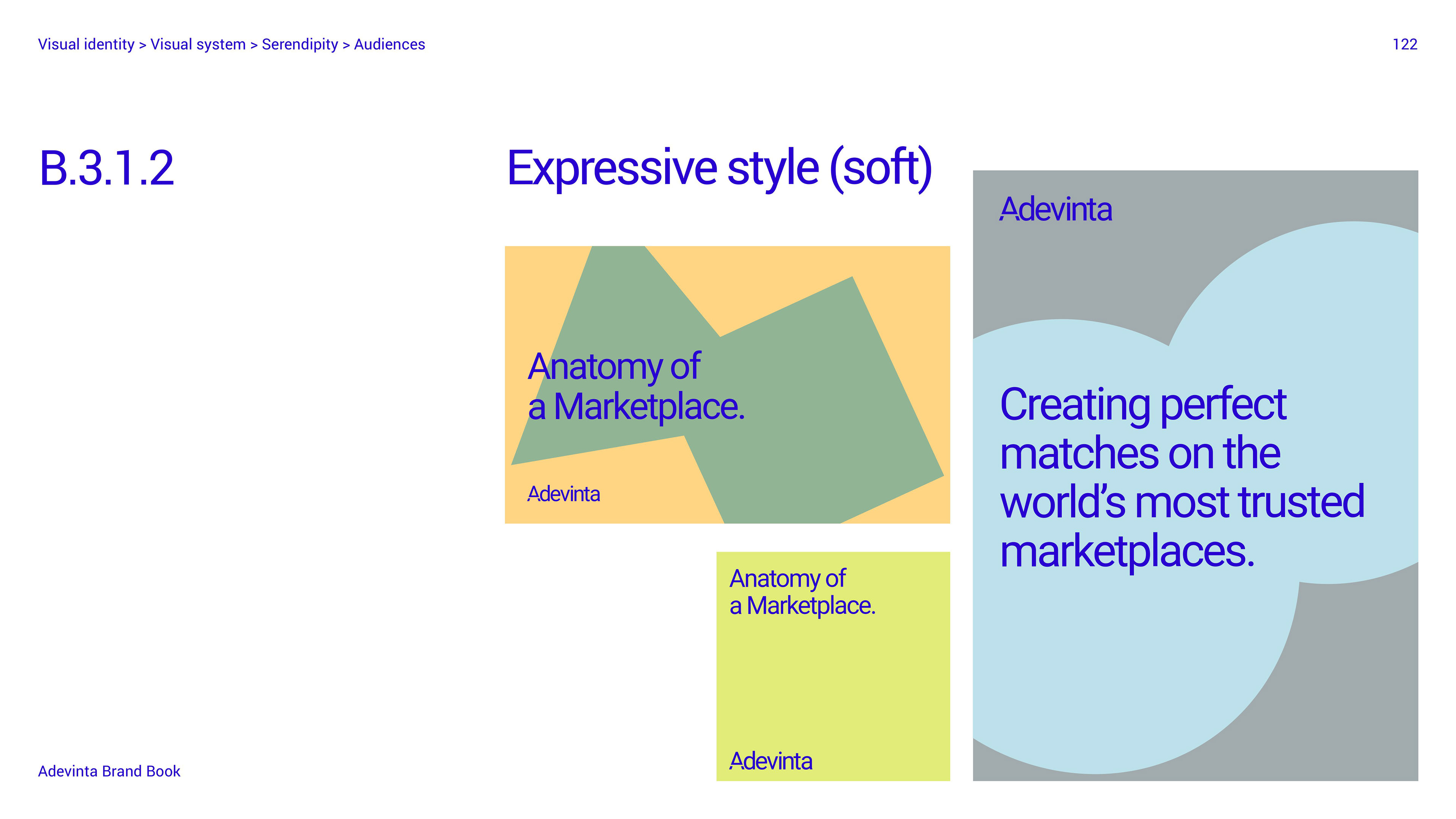Click the Adevinta logo on grey poster
This screenshot has width=1456, height=819.
pyautogui.click(x=1055, y=209)
